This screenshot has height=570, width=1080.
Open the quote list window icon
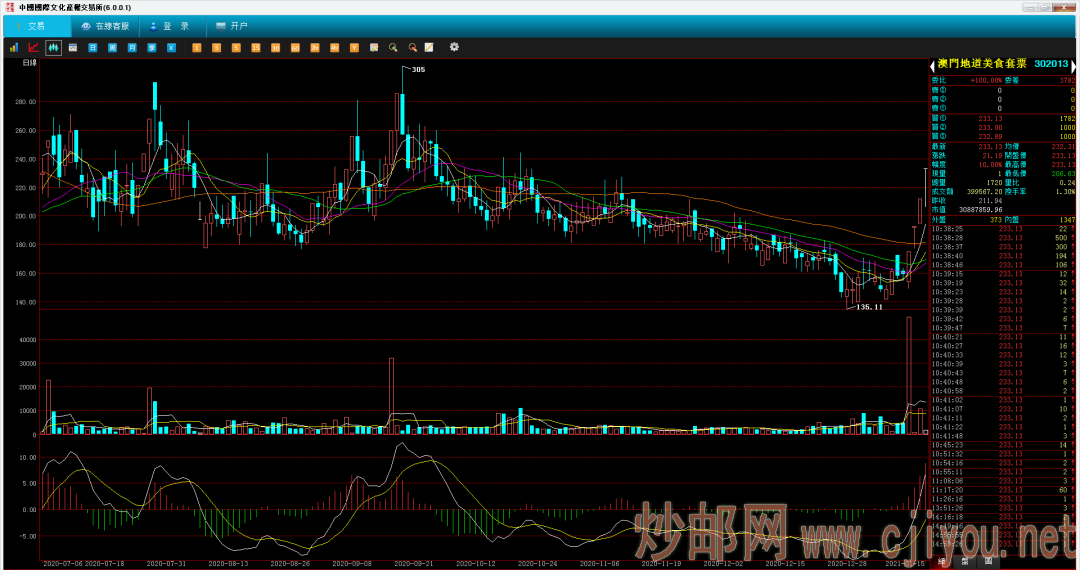point(73,48)
